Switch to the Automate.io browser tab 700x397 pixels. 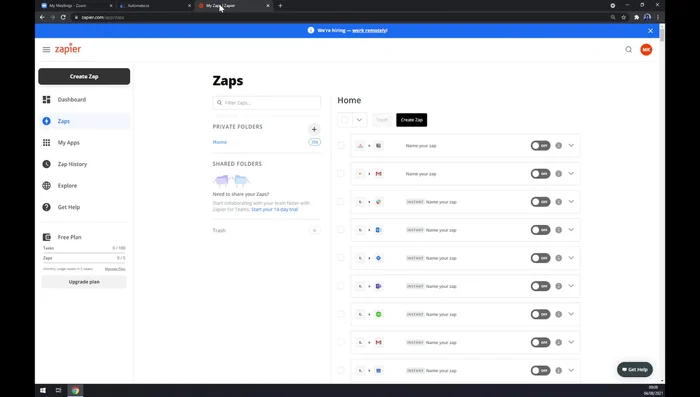point(155,6)
